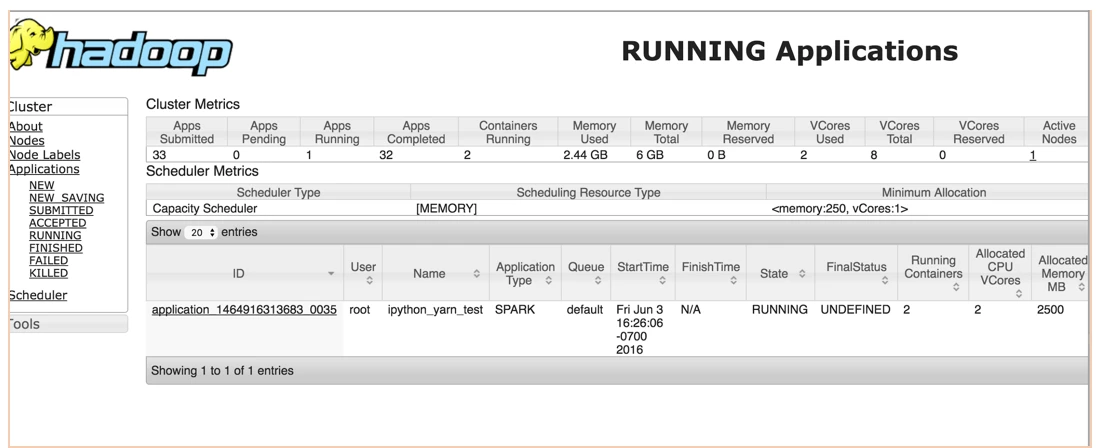Click the Apps Submitted header cell
1100x448 pixels.
(187, 133)
